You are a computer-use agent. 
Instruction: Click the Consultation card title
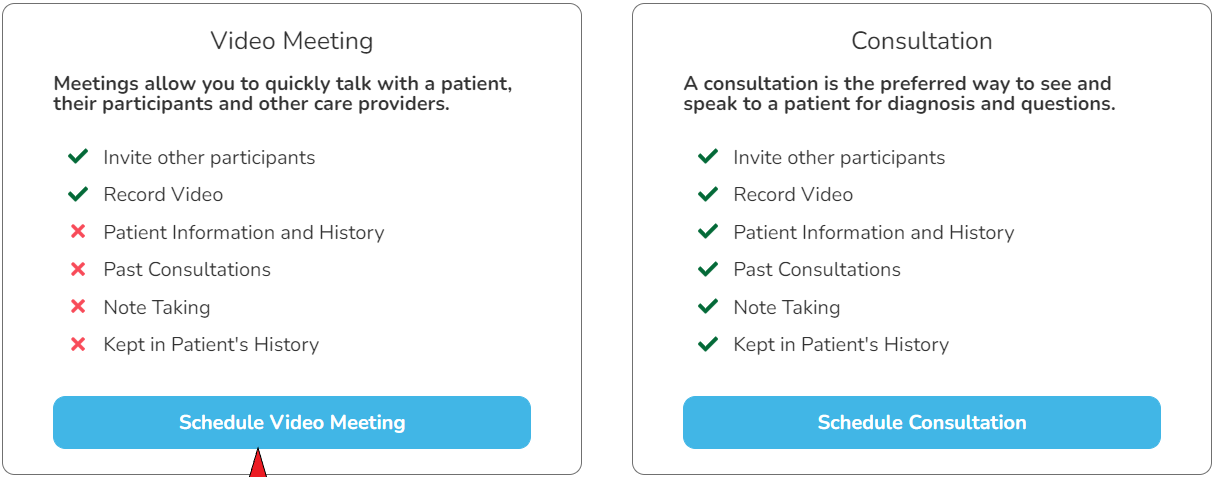point(921,41)
